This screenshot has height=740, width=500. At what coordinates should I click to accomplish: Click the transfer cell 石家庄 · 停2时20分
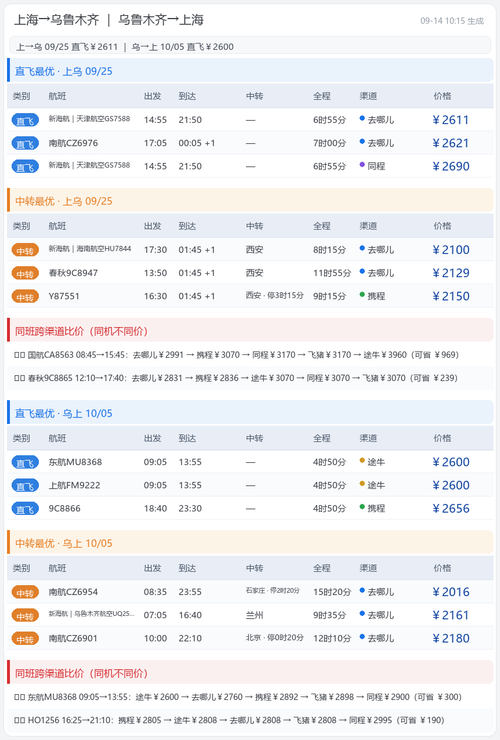[x=272, y=590]
